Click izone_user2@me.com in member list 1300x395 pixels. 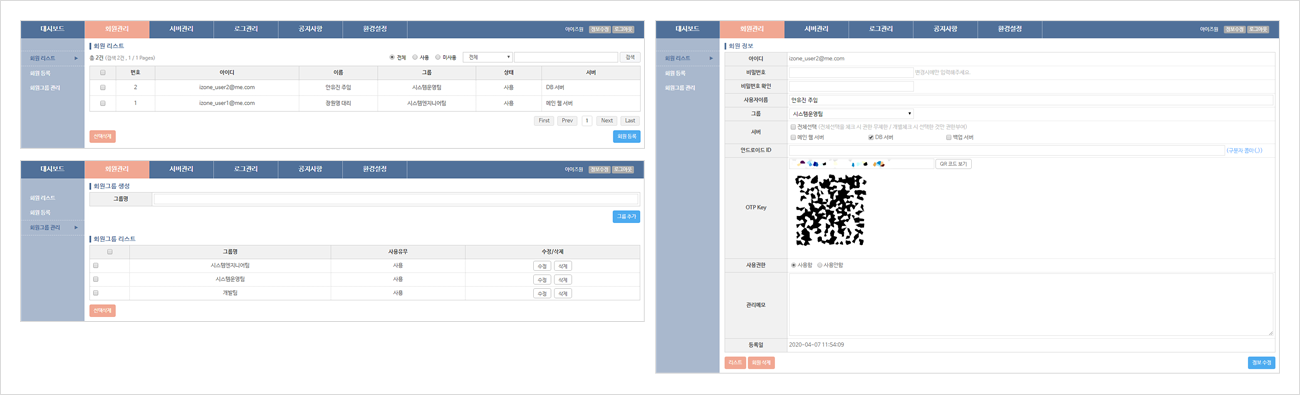coord(227,88)
